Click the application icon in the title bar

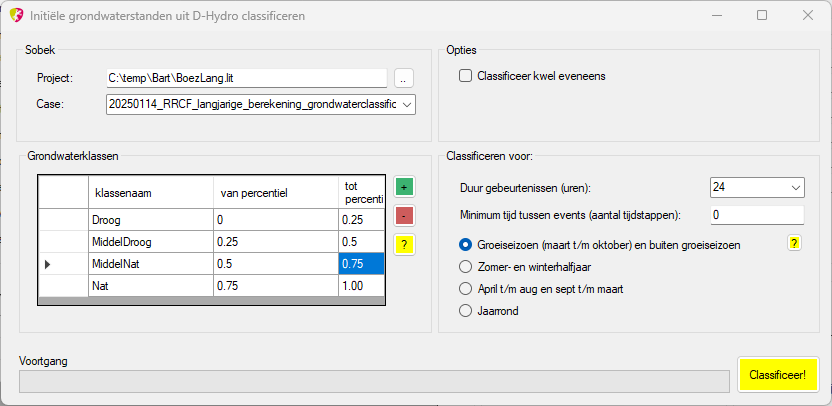[16, 15]
